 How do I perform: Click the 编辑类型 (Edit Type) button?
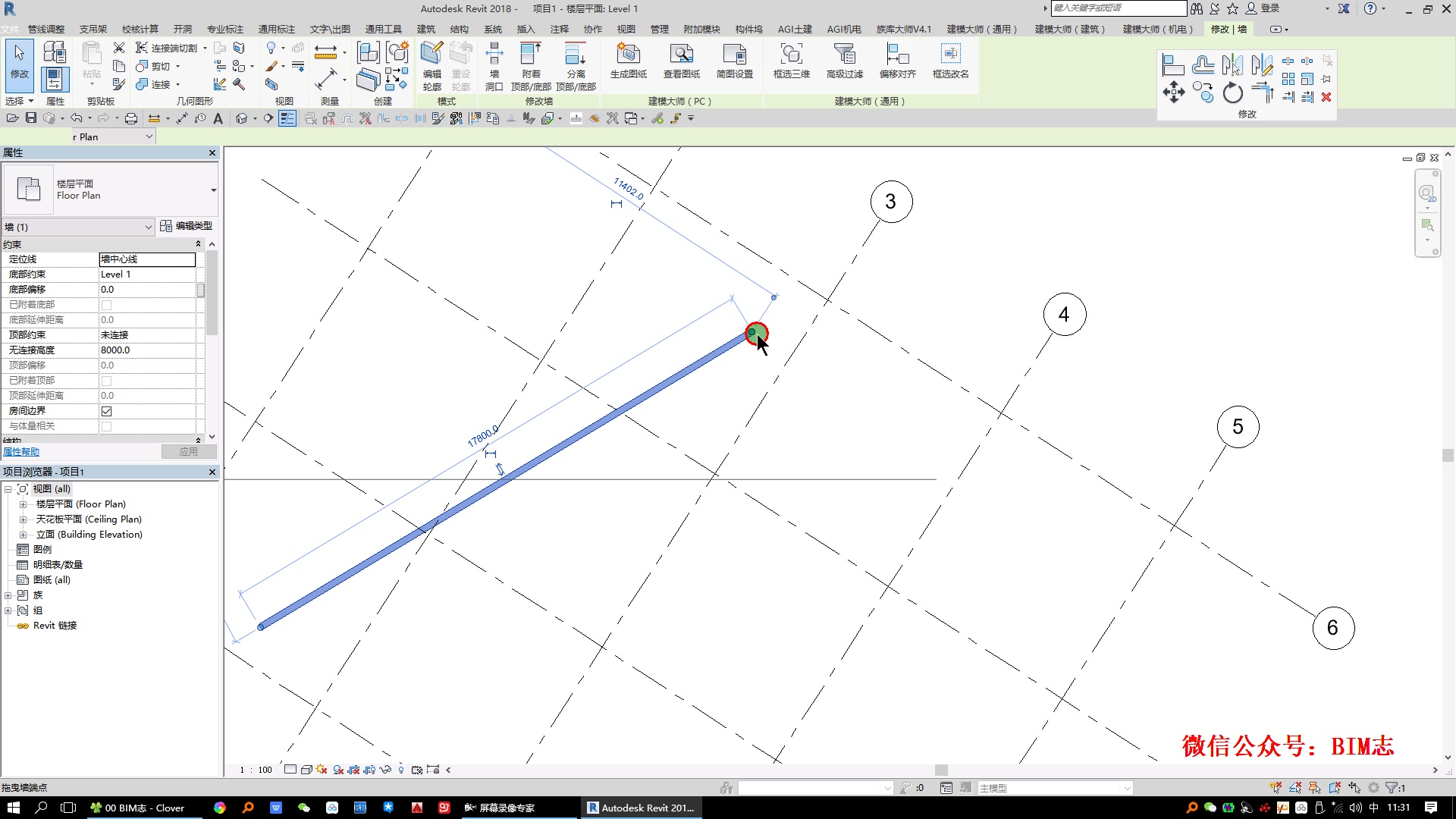187,226
